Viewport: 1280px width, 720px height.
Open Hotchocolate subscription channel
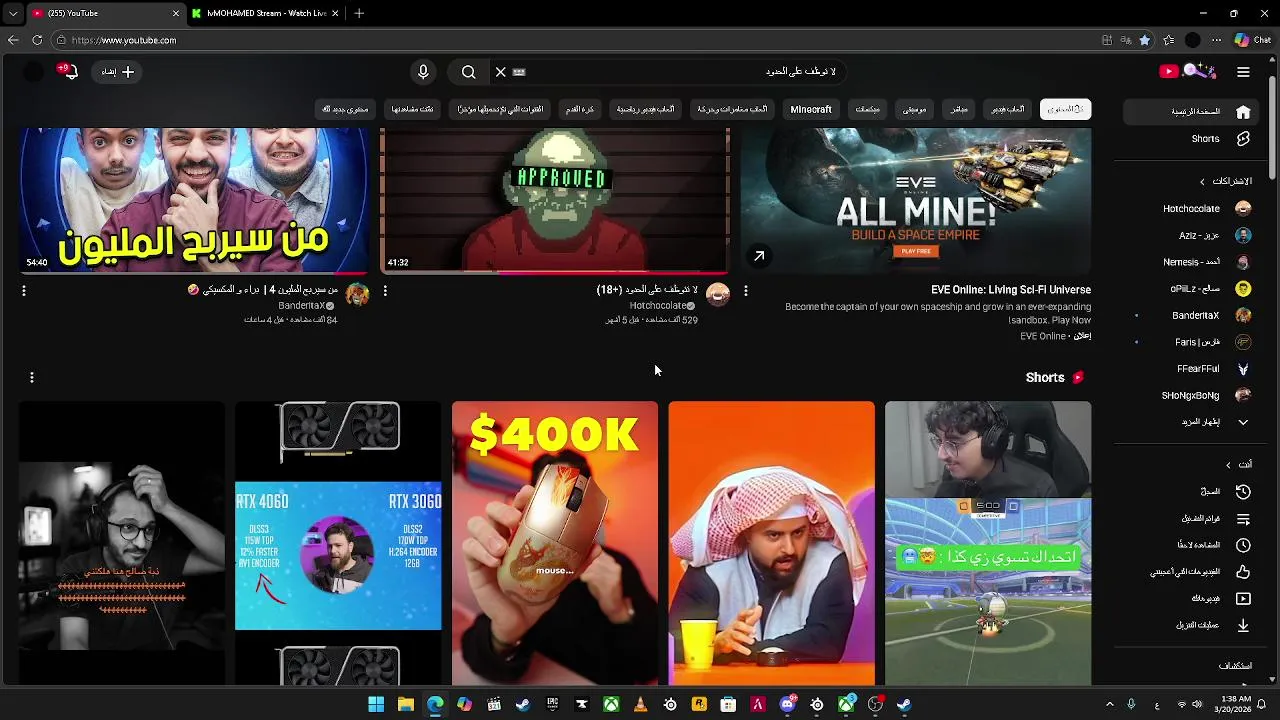pyautogui.click(x=1192, y=209)
